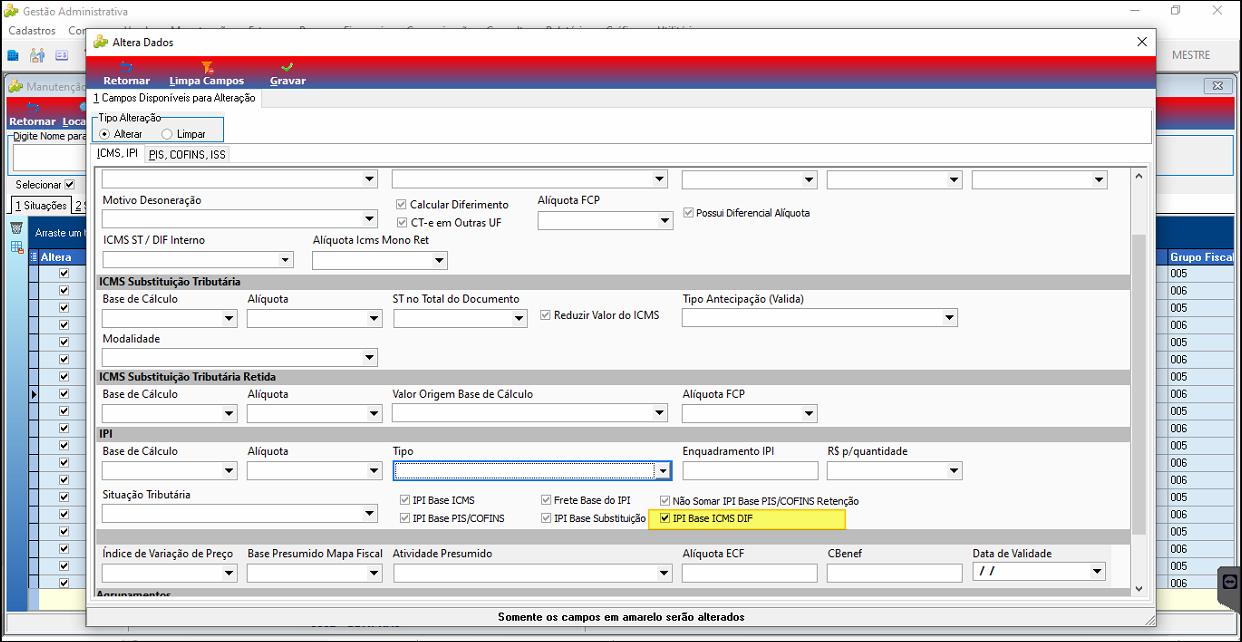Open ICMS ST / DIF Interno dropdown
This screenshot has width=1242, height=642.
(x=285, y=260)
